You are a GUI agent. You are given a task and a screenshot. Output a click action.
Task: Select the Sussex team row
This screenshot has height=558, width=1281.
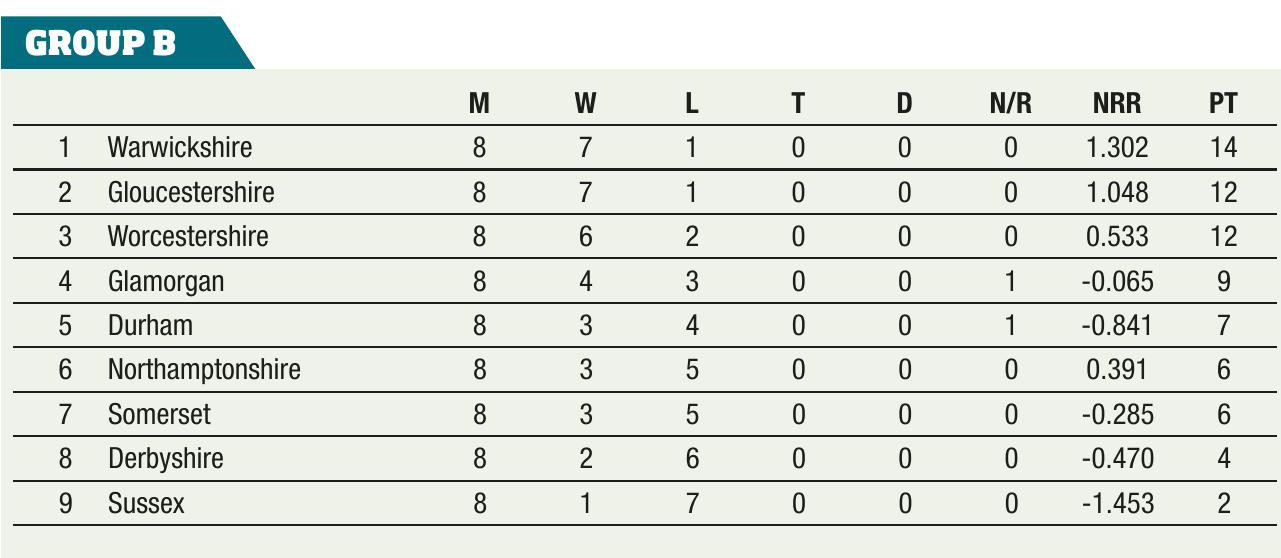coord(146,503)
